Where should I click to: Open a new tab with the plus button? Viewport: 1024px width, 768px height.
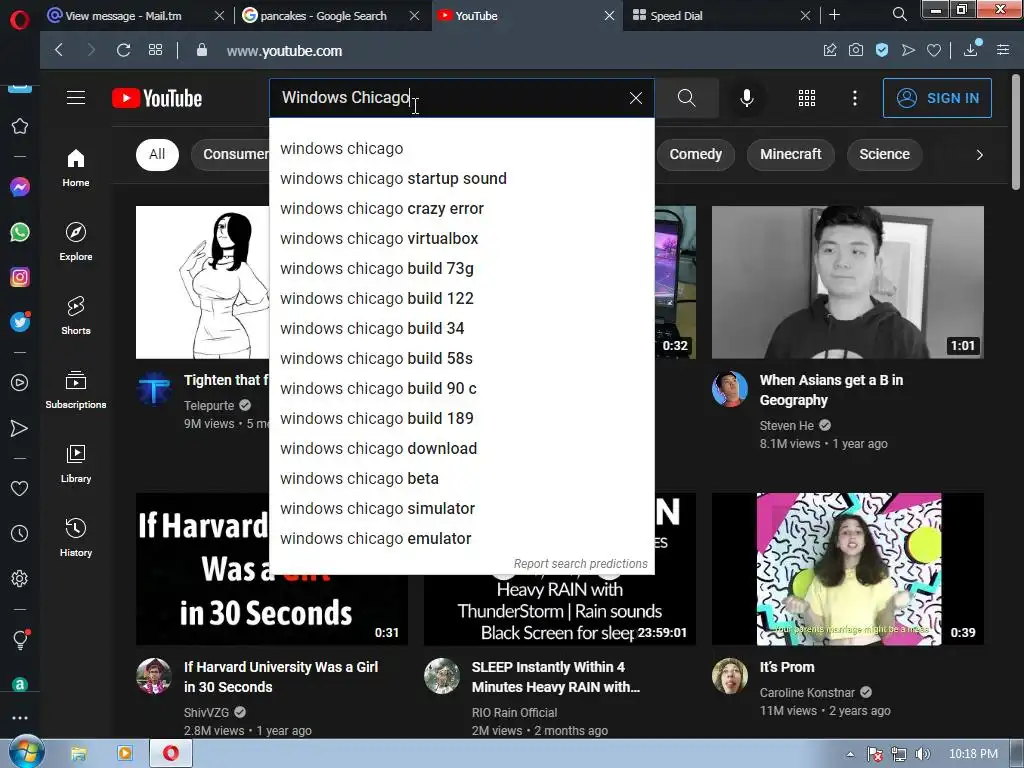click(835, 14)
